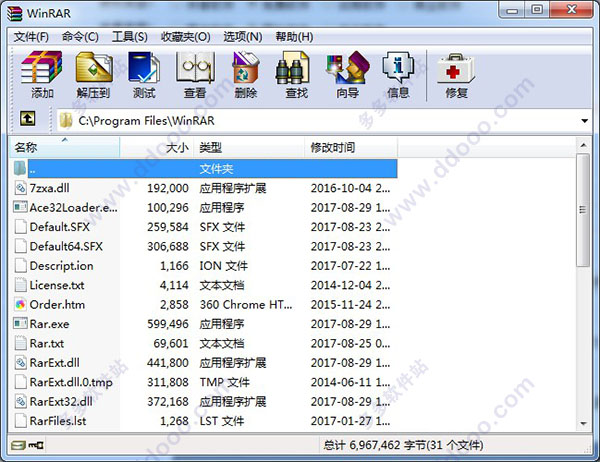Click the Ace32Loader.exe file icon
This screenshot has width=600, height=462.
pyautogui.click(x=20, y=207)
